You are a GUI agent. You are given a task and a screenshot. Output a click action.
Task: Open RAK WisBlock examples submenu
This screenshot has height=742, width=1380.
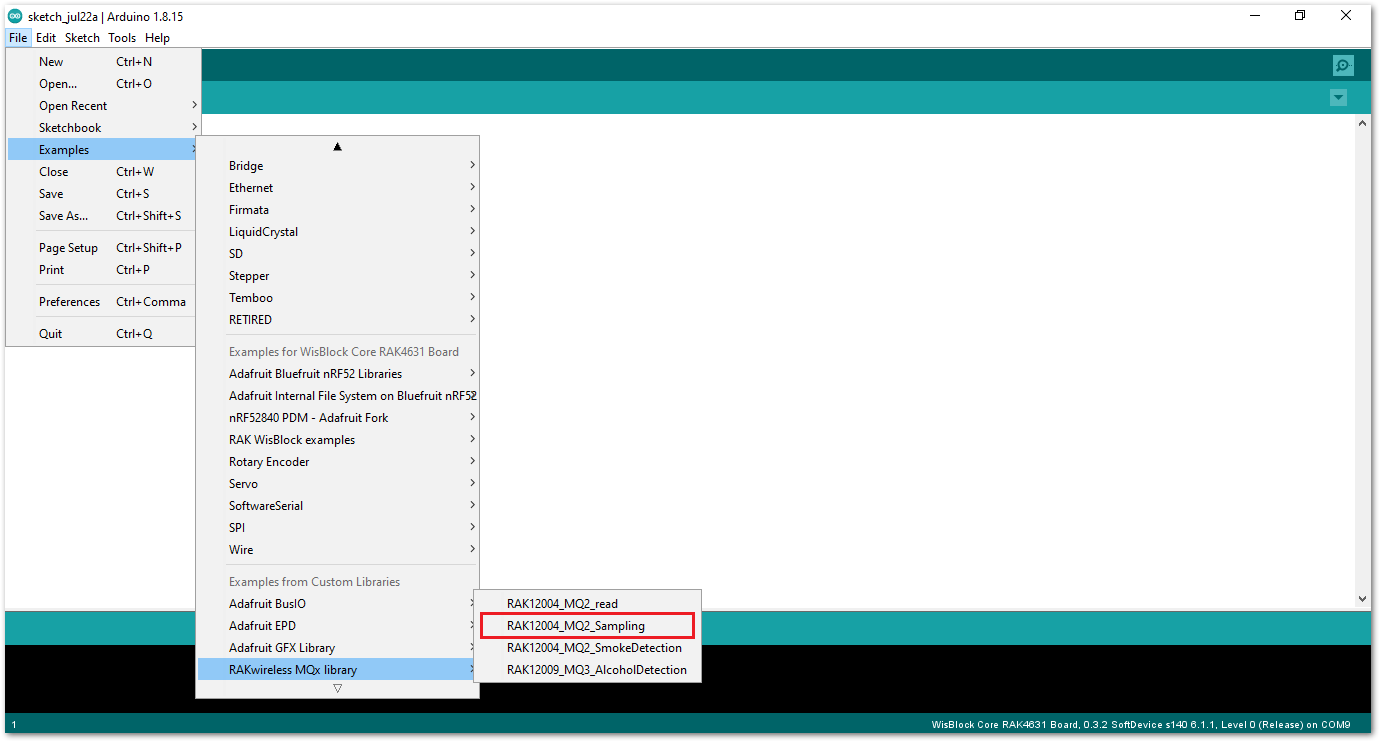[x=338, y=440]
